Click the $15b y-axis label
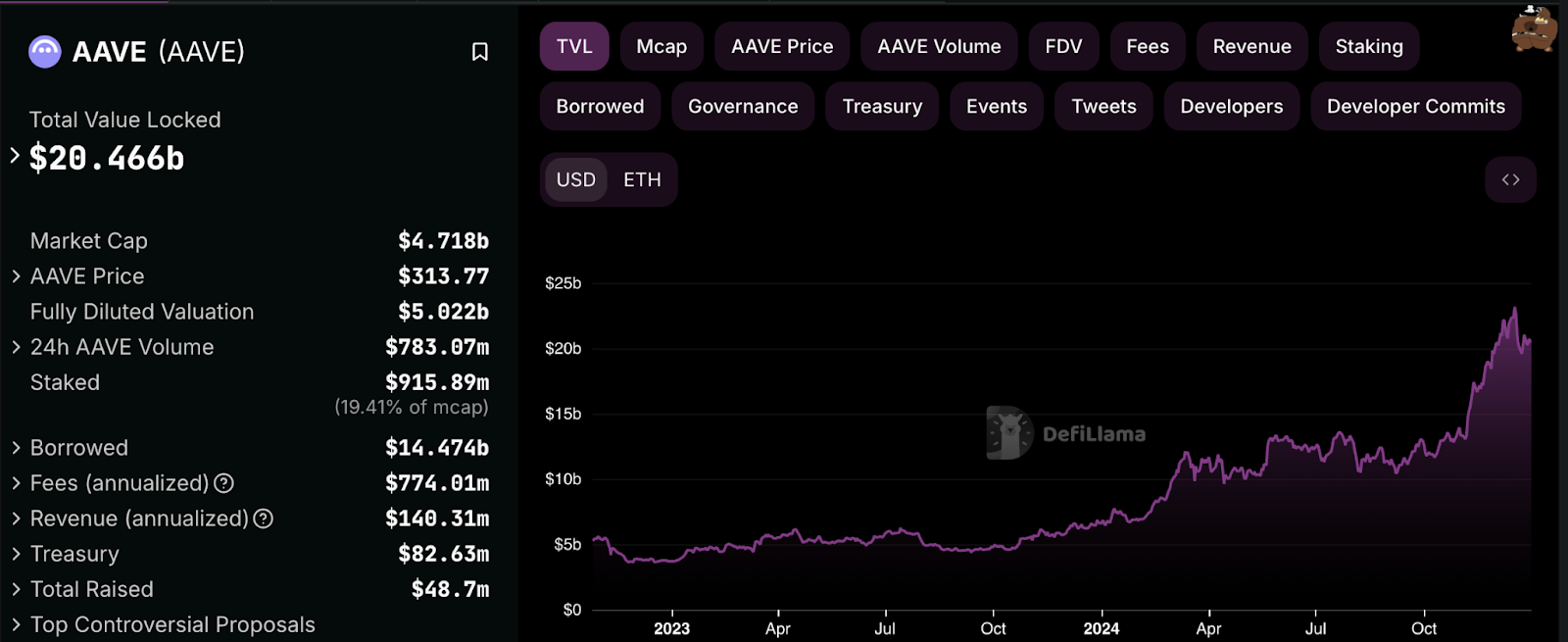 pyautogui.click(x=563, y=414)
